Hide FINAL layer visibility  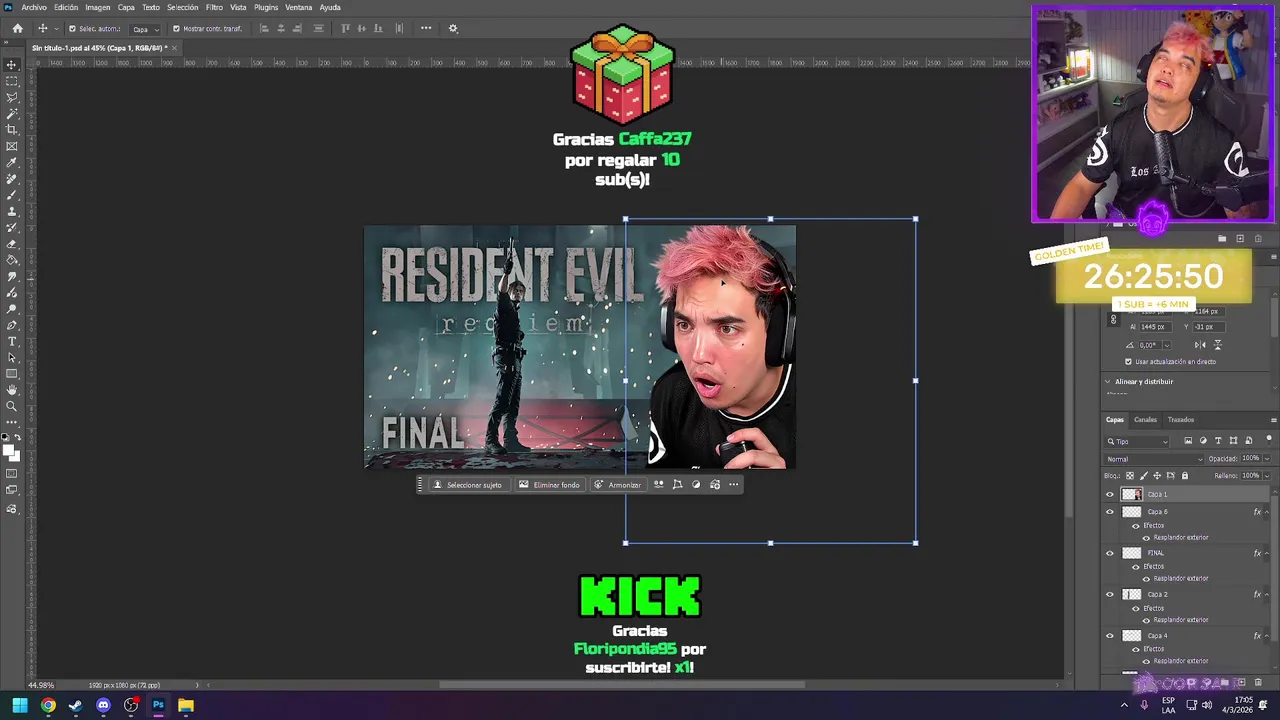(1109, 553)
